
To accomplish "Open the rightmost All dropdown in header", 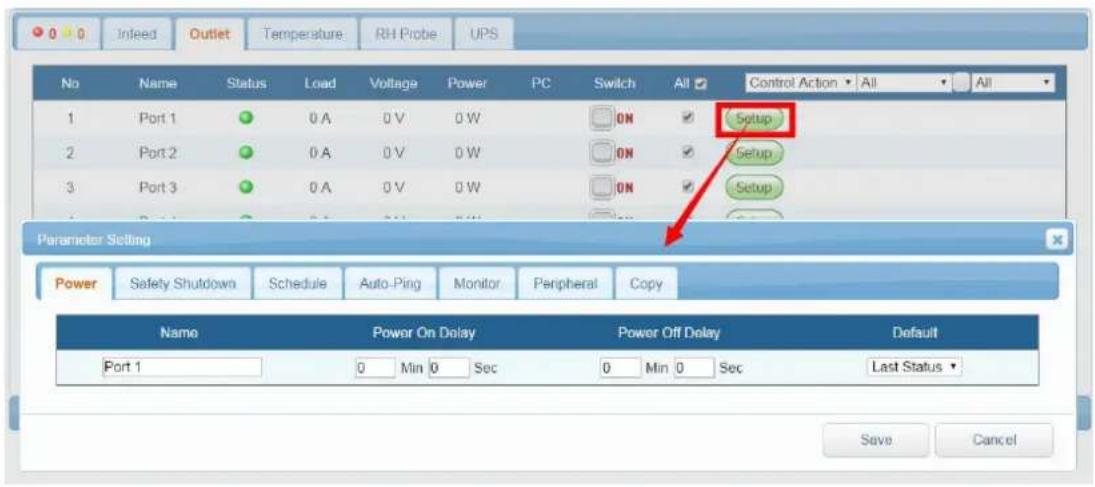I will click(1013, 82).
